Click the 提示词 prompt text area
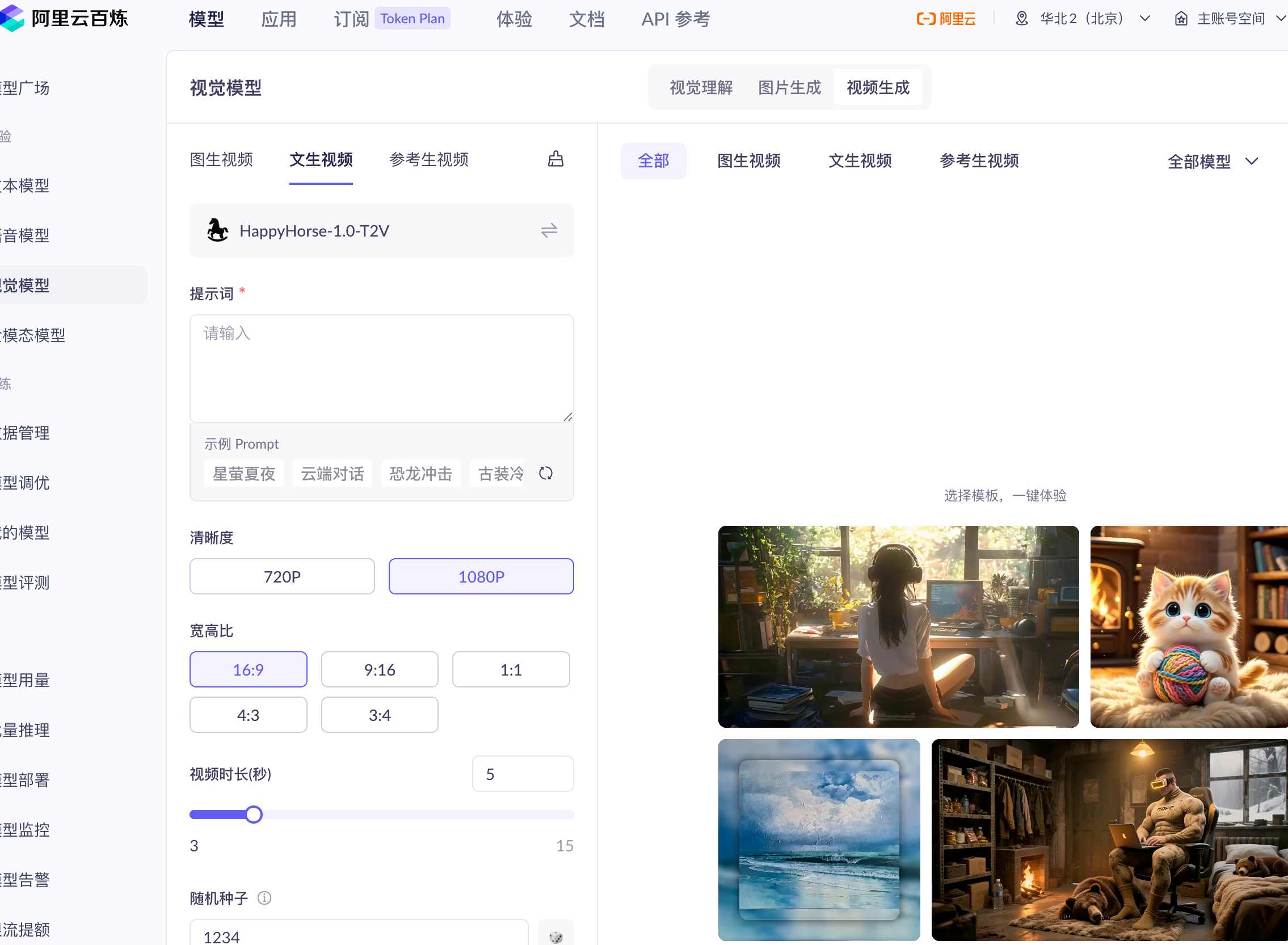 [x=382, y=368]
